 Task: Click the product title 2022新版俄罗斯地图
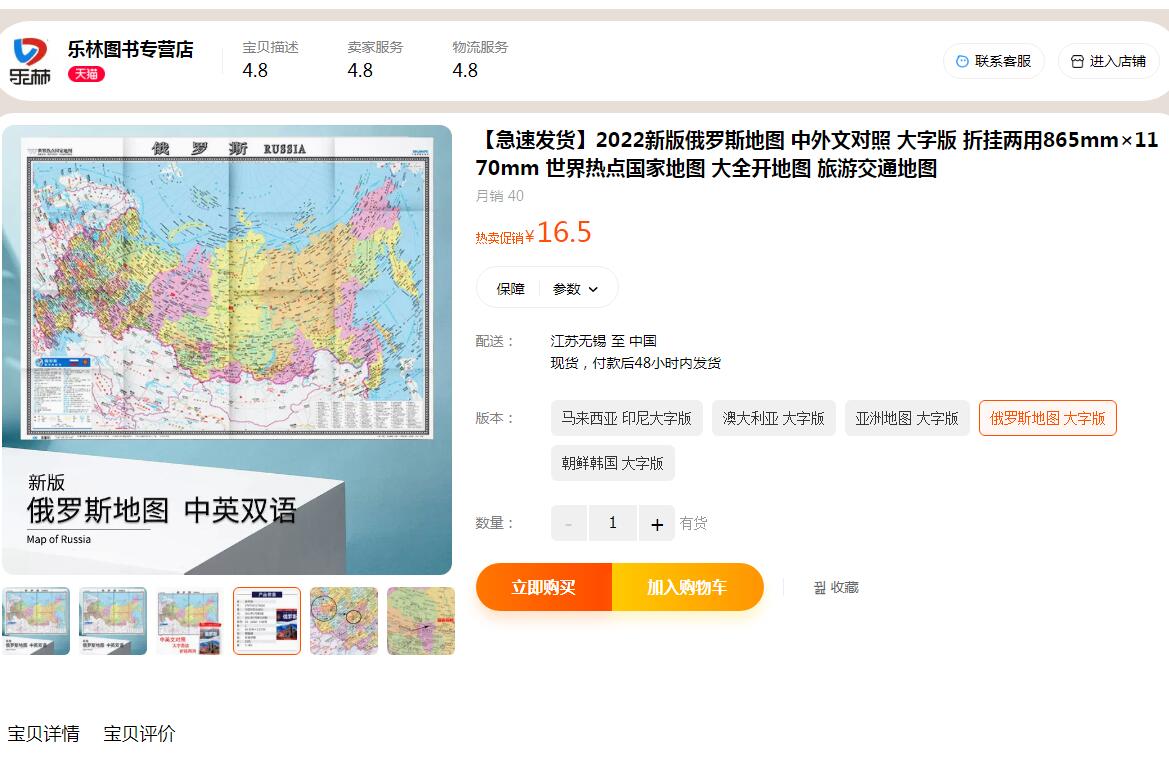point(816,154)
